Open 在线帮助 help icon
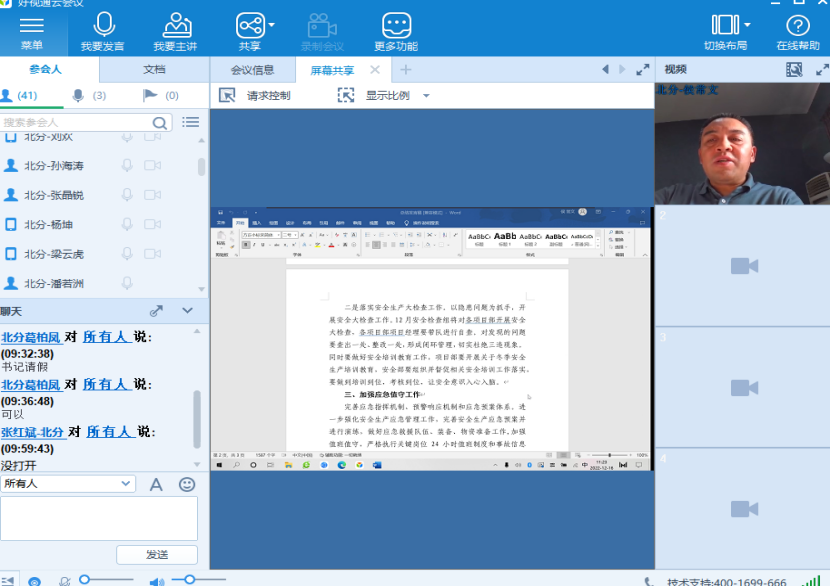 (x=797, y=25)
